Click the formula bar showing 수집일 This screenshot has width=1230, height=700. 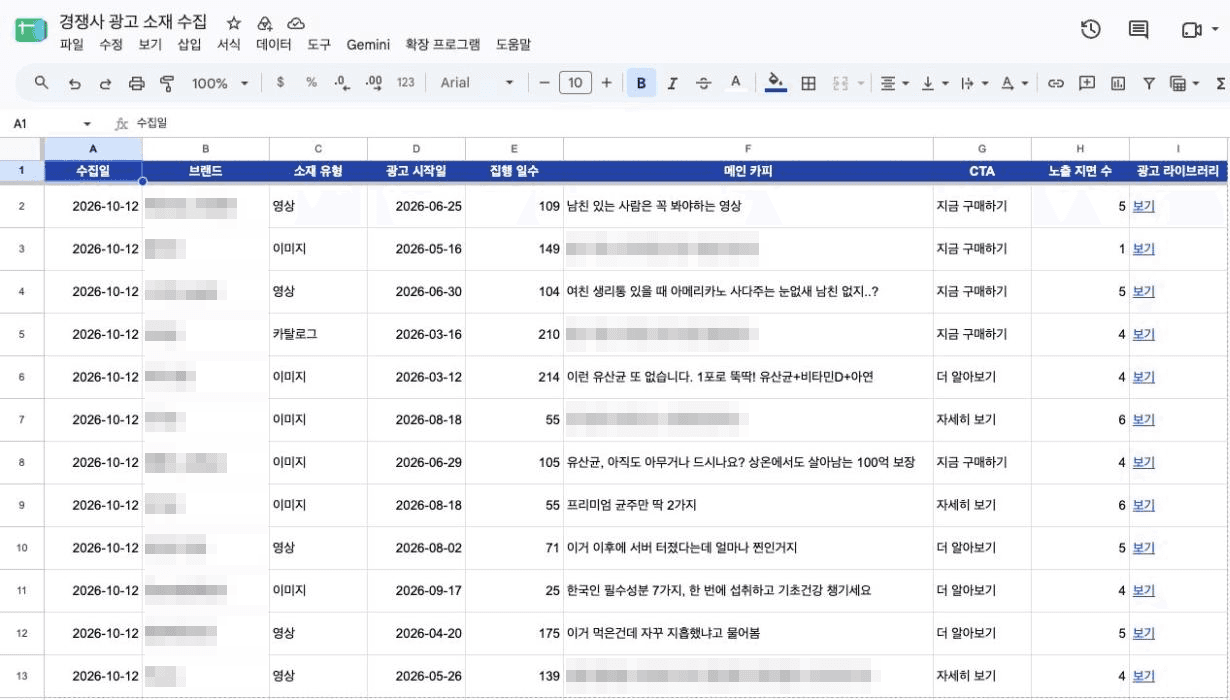coord(680,124)
